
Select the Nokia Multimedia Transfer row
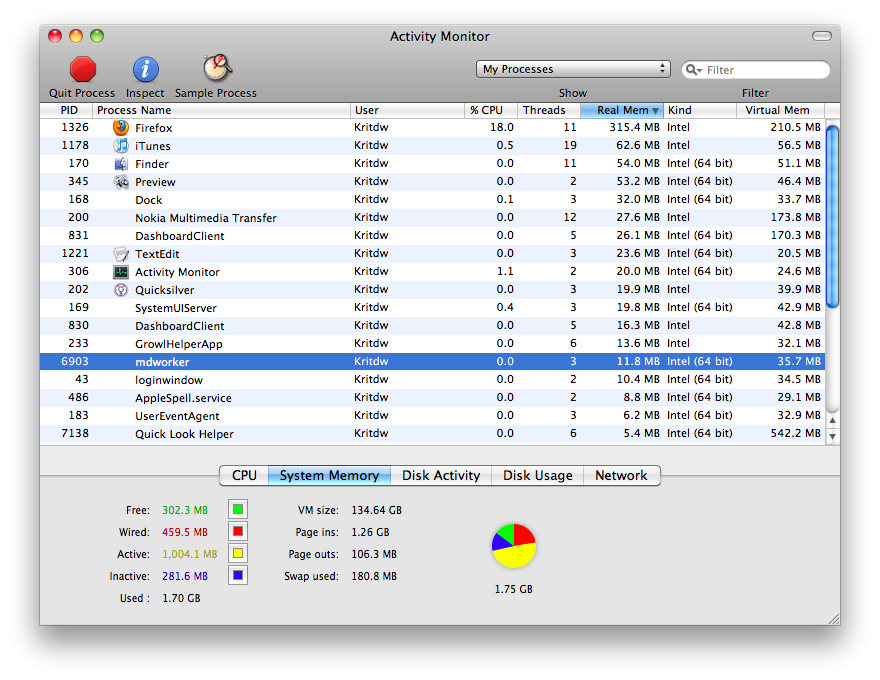(x=432, y=218)
